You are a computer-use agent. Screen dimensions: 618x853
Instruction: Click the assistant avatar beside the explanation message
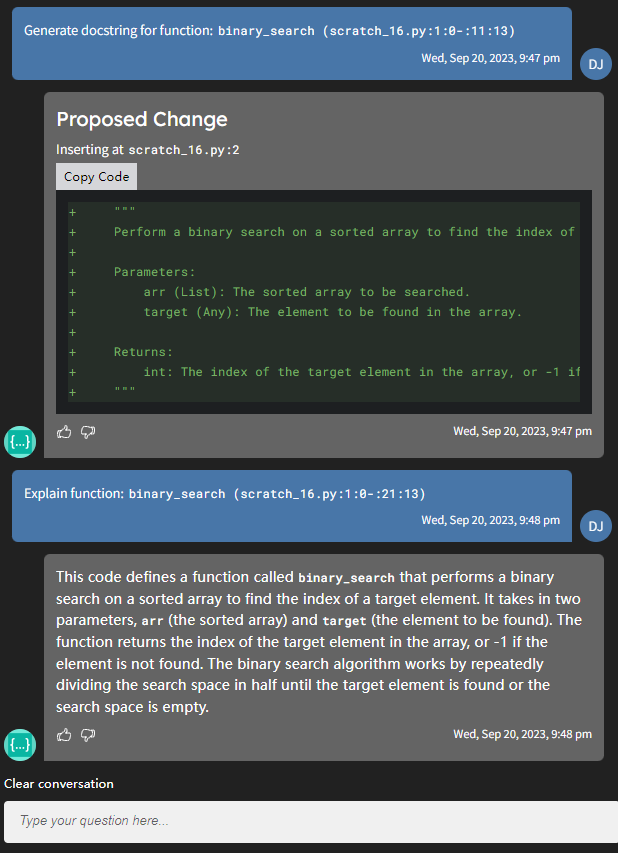point(20,744)
